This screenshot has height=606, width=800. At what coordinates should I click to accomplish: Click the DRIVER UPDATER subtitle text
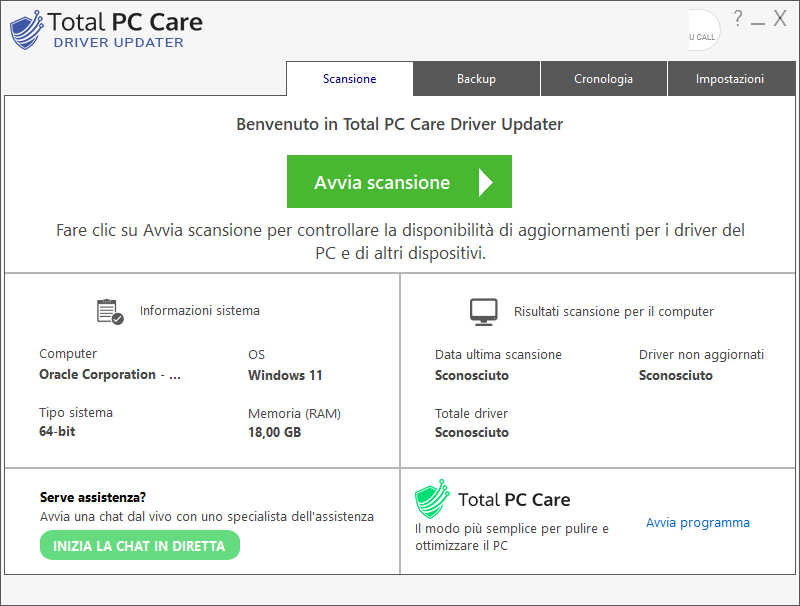point(118,42)
